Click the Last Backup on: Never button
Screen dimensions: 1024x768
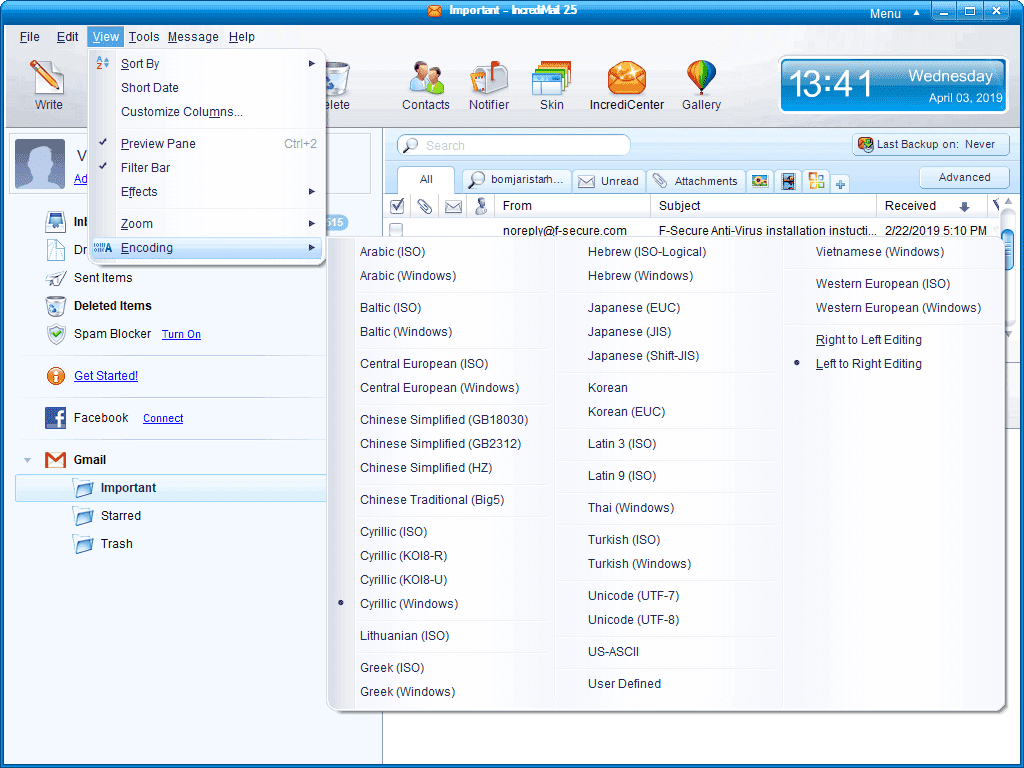coord(931,144)
